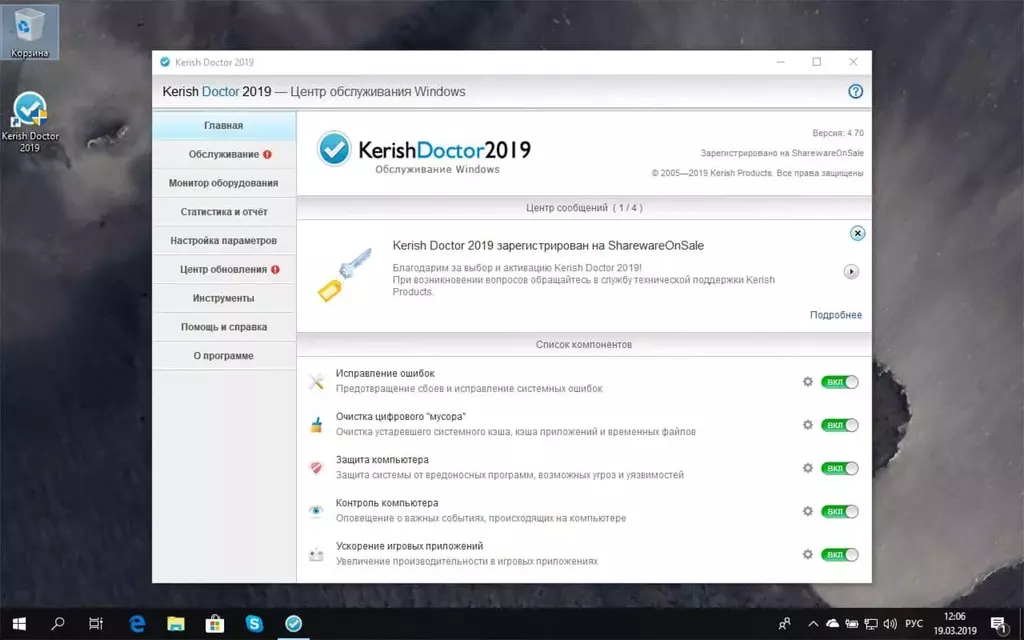Viewport: 1024px width, 640px height.
Task: Open settings gear for Защита компьютера
Action: 808,468
